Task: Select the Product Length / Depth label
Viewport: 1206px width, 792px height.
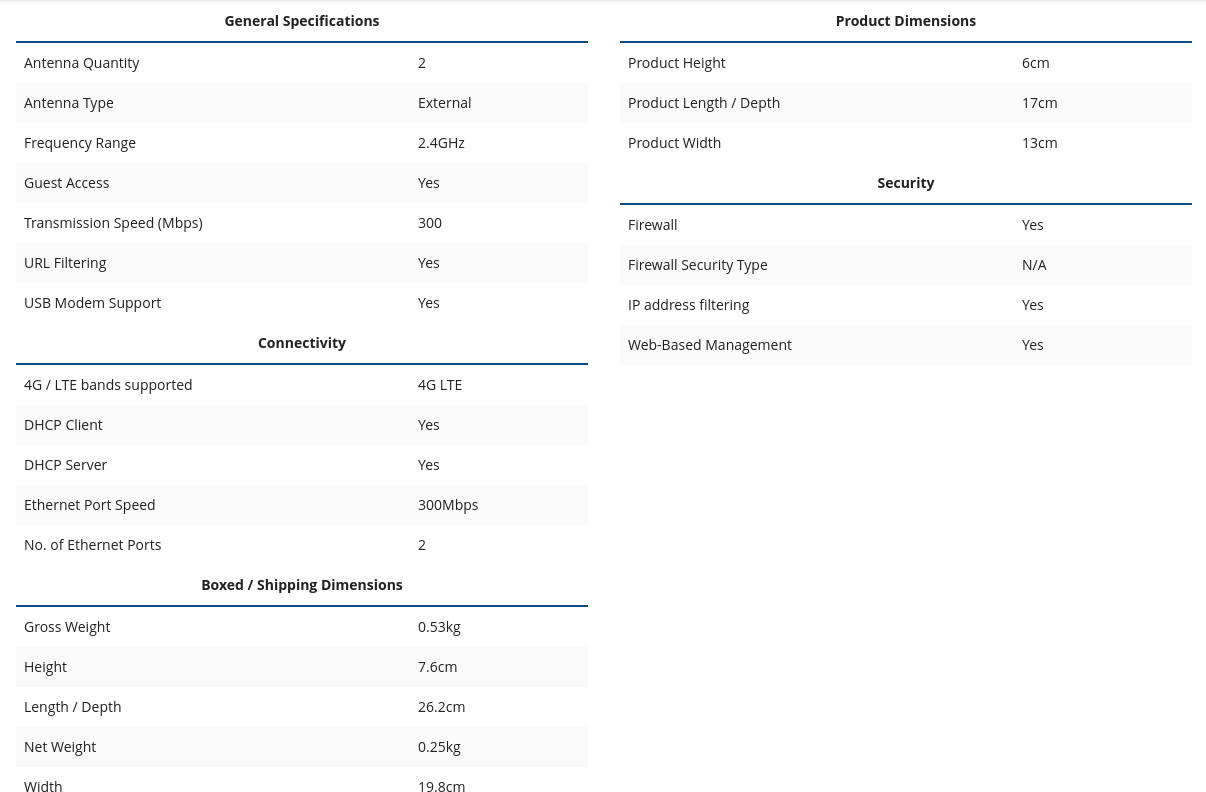Action: pos(704,103)
